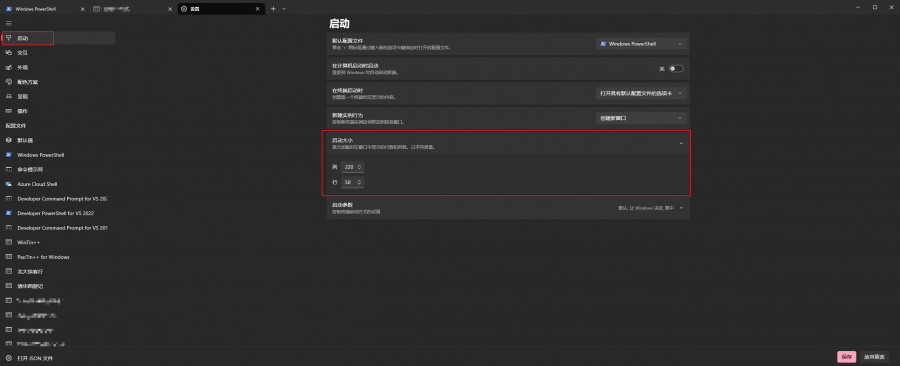Image resolution: width=900 pixels, height=366 pixels.
Task: Click the PaoTin++ profile icon
Action: pyautogui.click(x=9, y=257)
